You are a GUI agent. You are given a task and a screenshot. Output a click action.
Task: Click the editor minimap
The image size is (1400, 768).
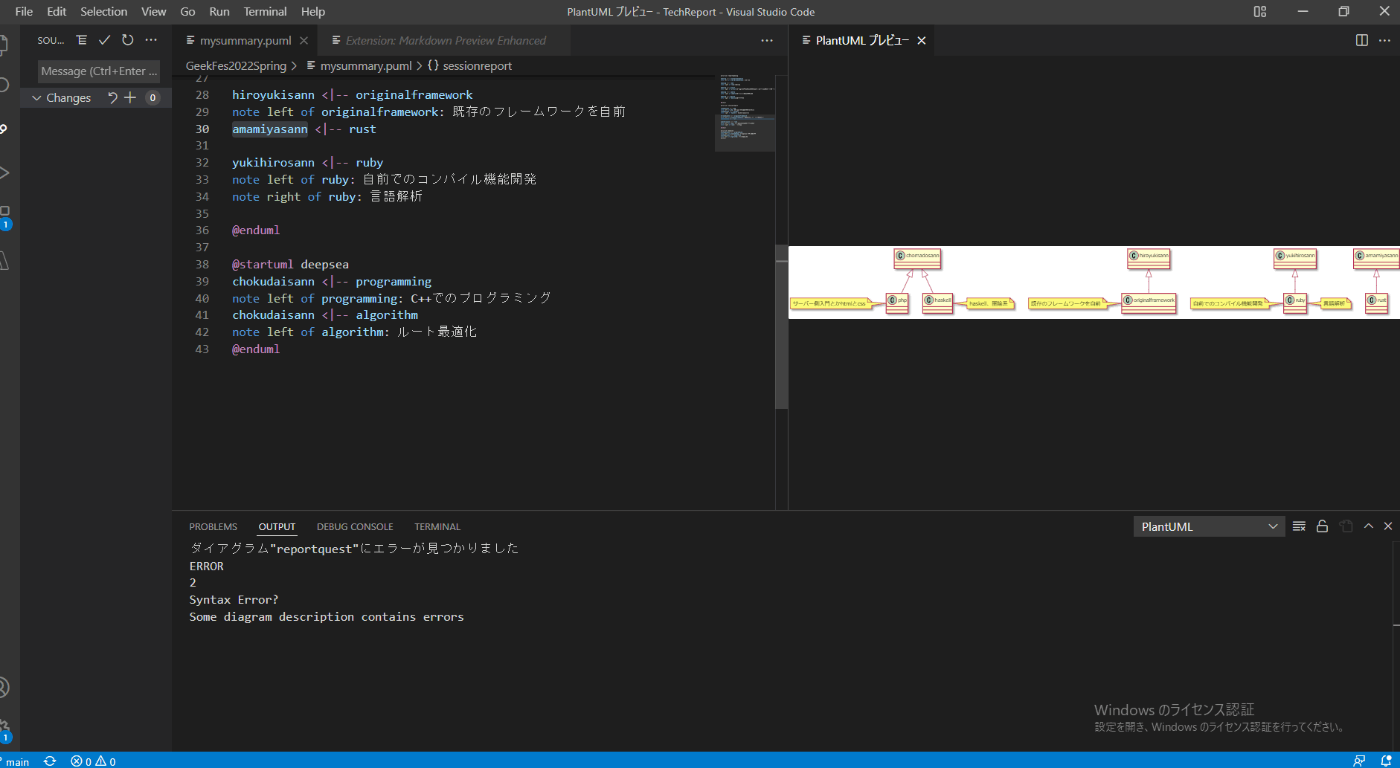point(745,112)
